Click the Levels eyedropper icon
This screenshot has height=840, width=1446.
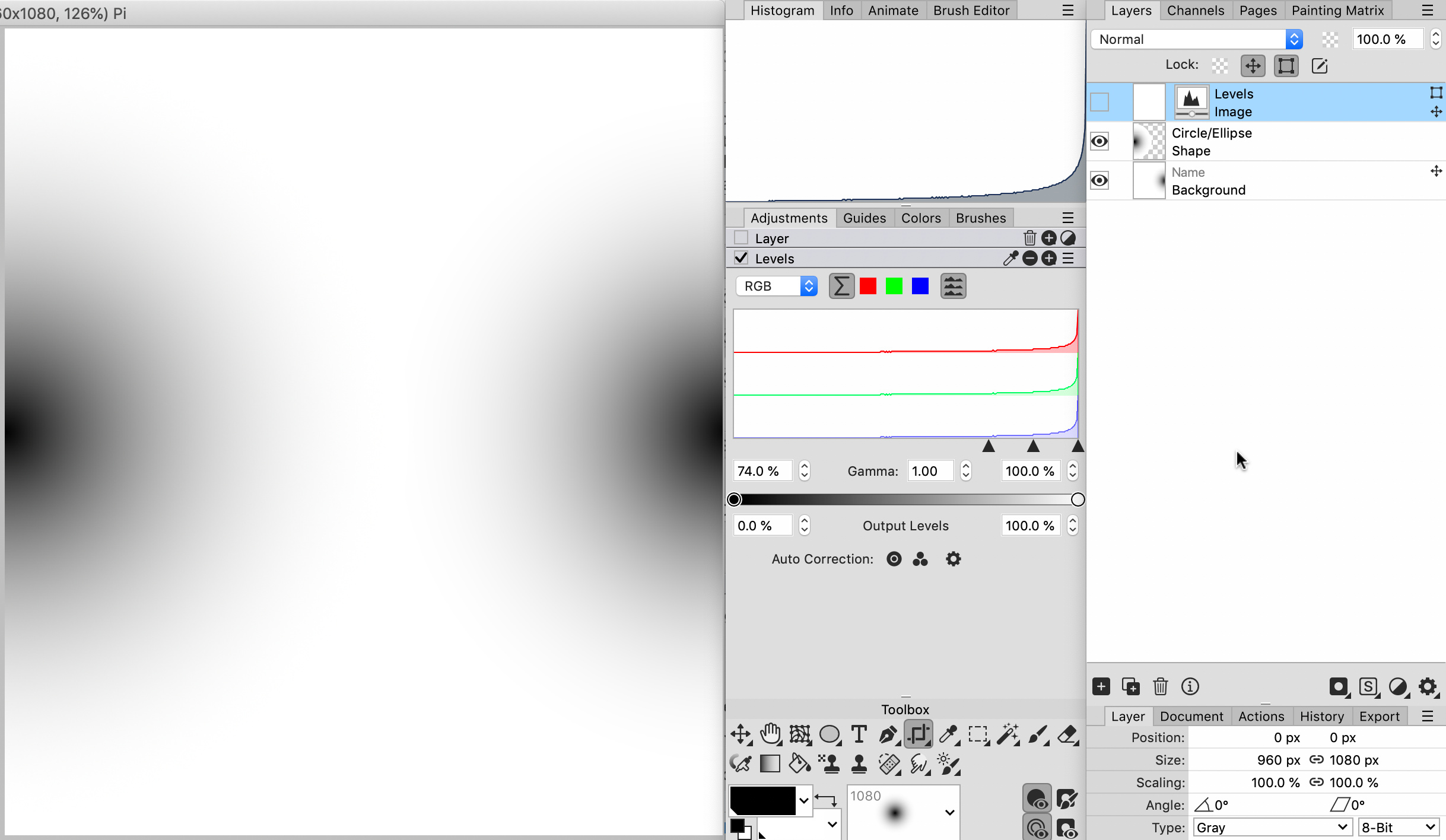(1010, 258)
